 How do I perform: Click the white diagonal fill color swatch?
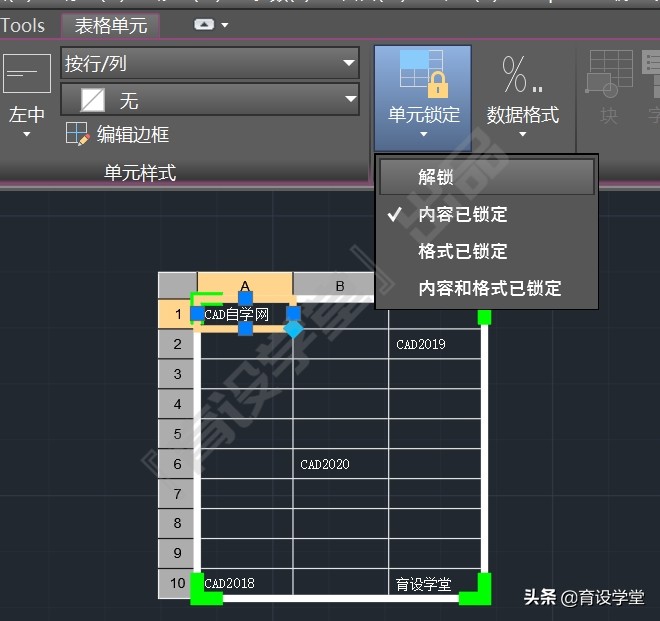pyautogui.click(x=93, y=100)
